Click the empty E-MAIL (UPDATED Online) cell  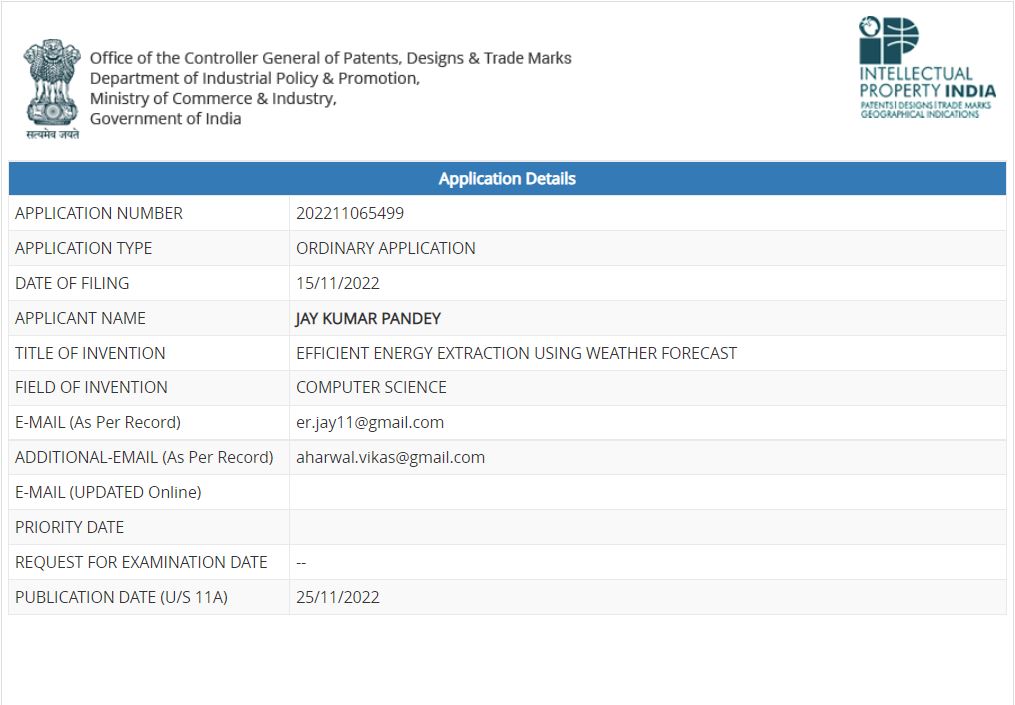(x=647, y=492)
